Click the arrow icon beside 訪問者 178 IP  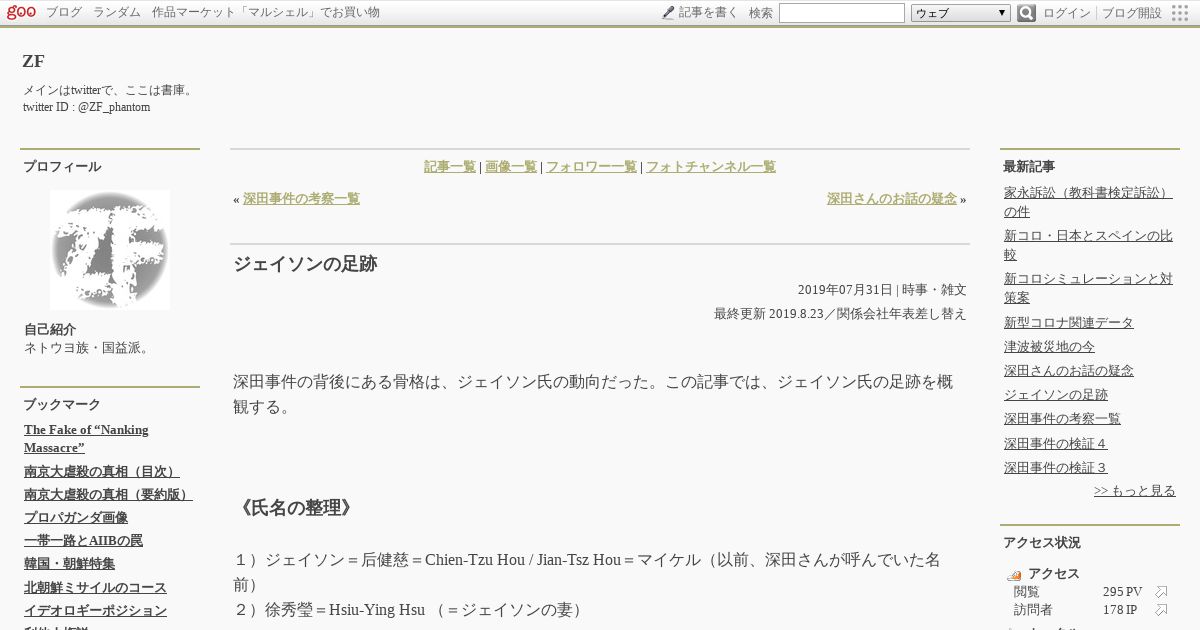[x=1161, y=610]
